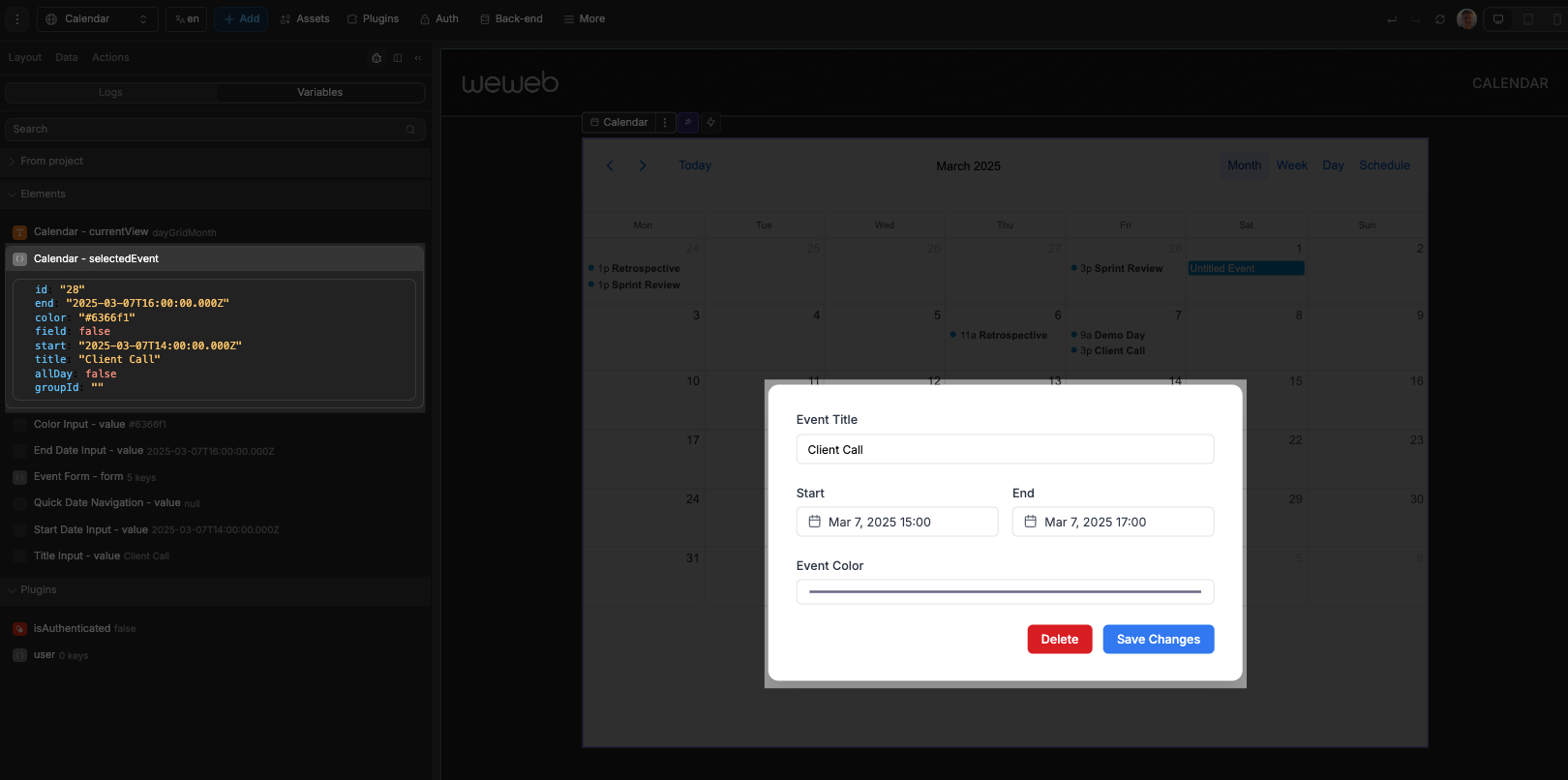
Task: Click the user avatar in top bar
Action: (1466, 19)
